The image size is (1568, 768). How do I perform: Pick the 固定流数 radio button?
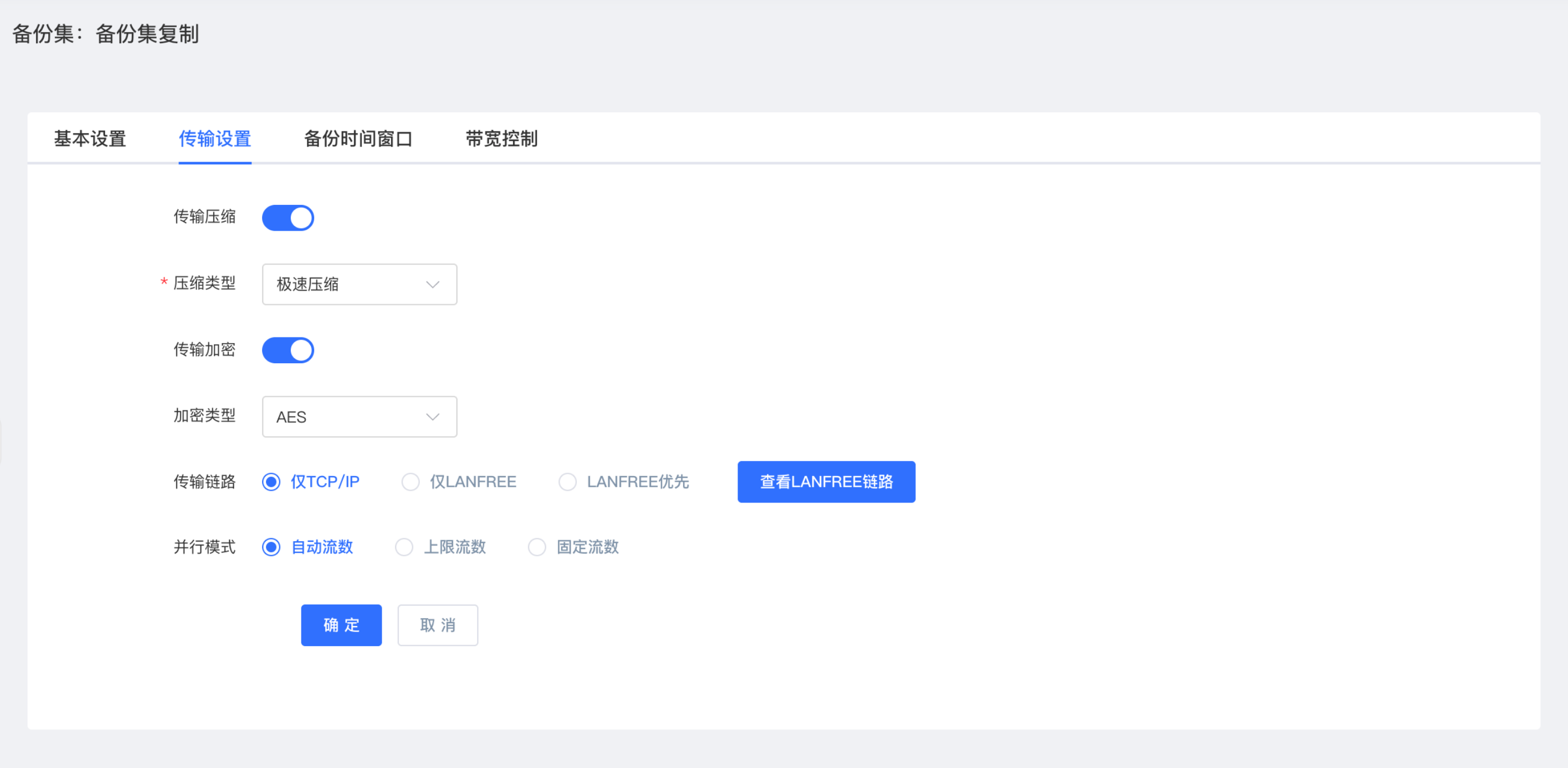point(537,547)
